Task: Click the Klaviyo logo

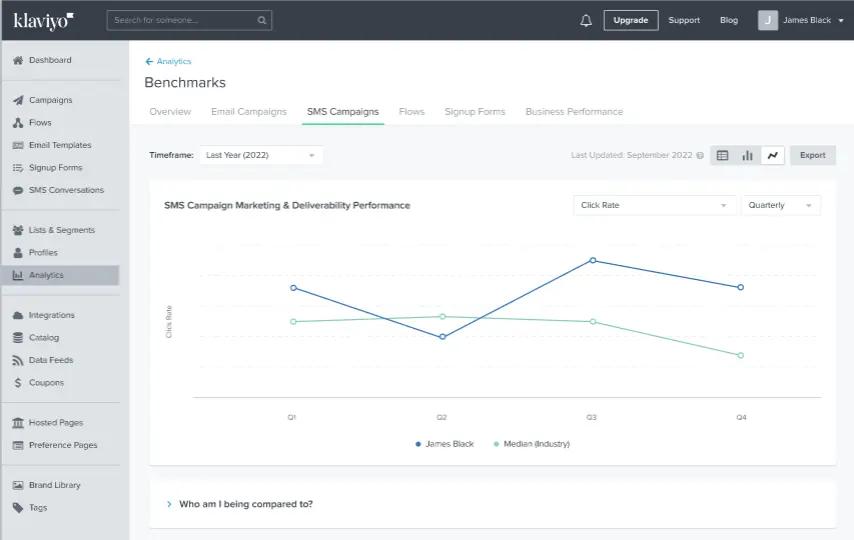Action: (x=43, y=21)
